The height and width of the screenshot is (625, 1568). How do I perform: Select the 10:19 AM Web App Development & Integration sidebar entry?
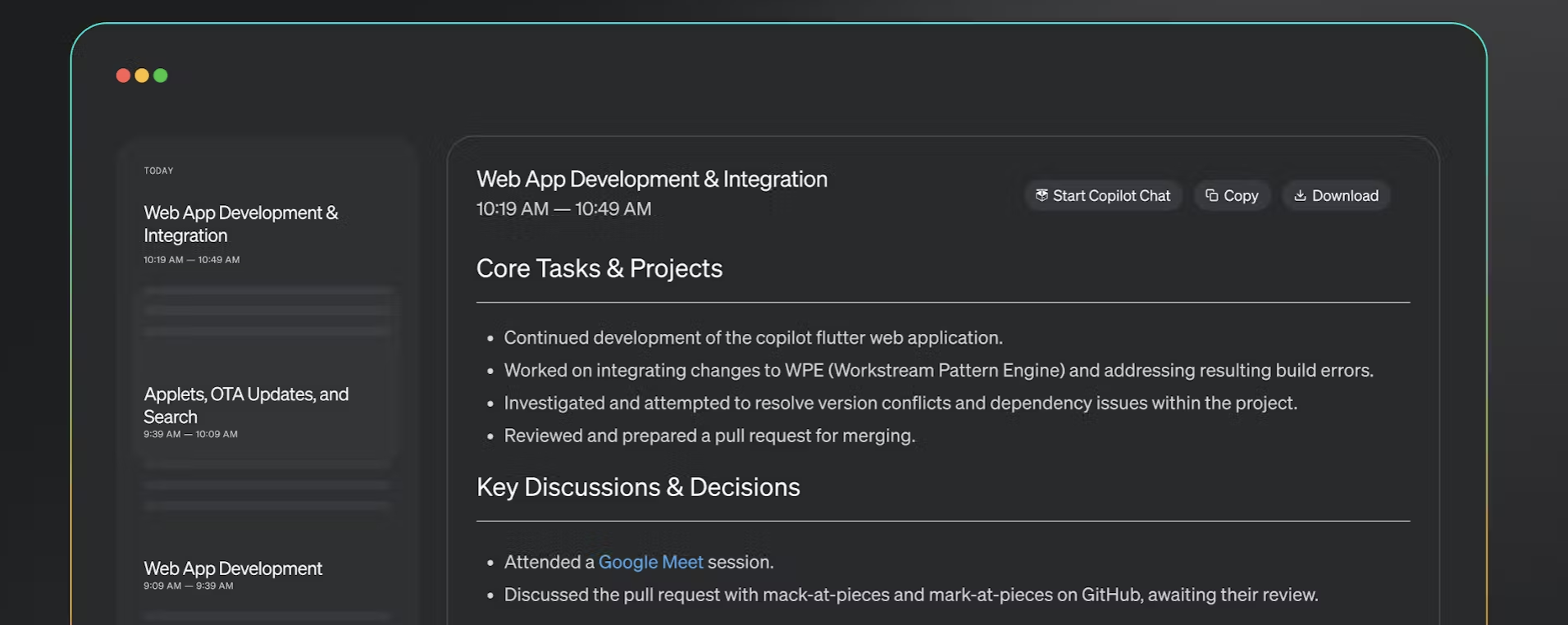pyautogui.click(x=241, y=224)
